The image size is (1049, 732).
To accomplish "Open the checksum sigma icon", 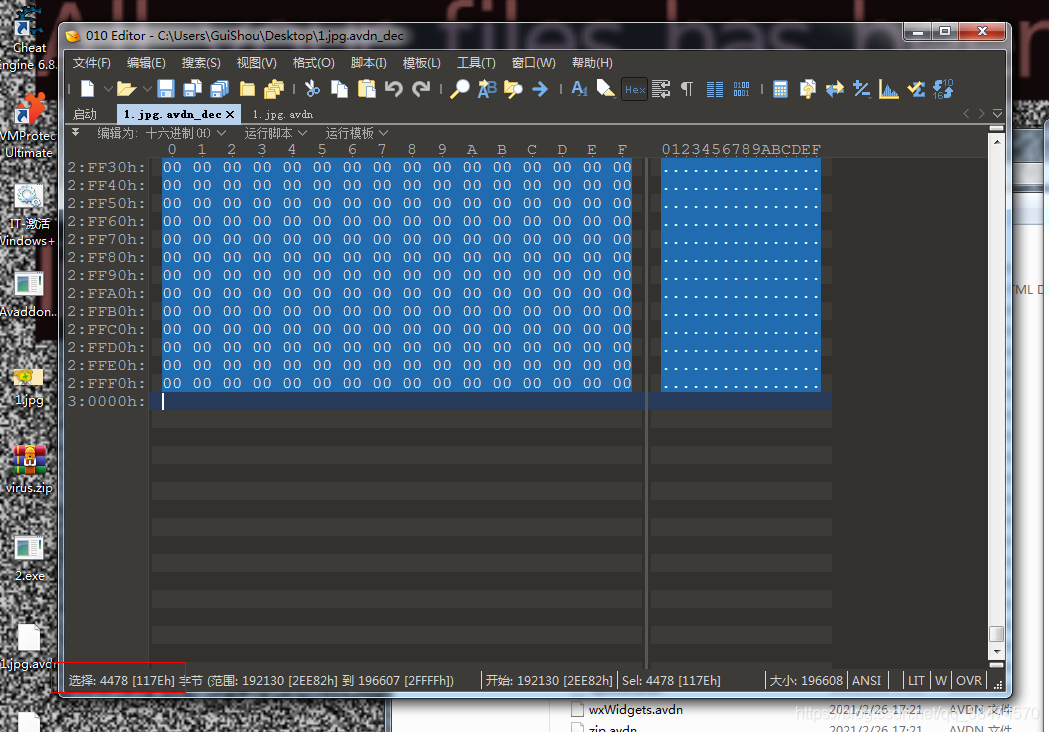I will [x=916, y=88].
